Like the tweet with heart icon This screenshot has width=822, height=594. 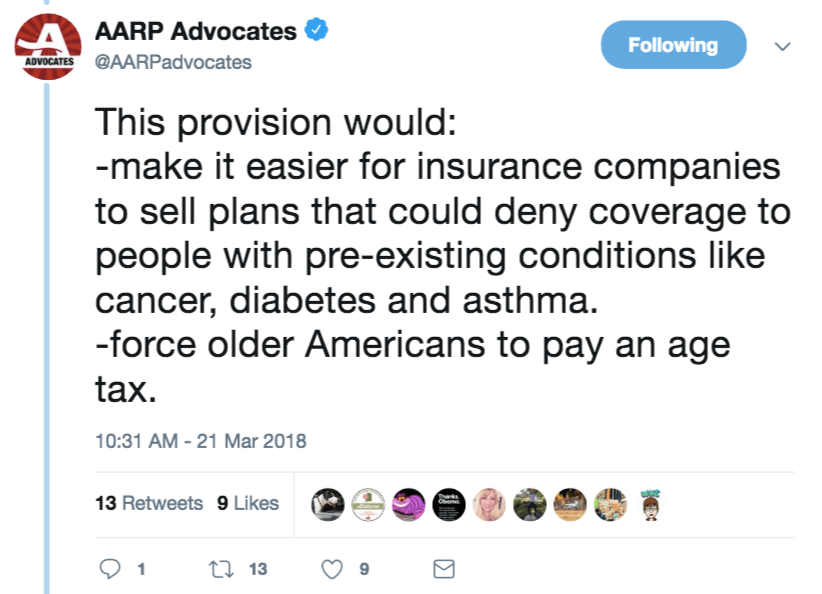pyautogui.click(x=332, y=569)
